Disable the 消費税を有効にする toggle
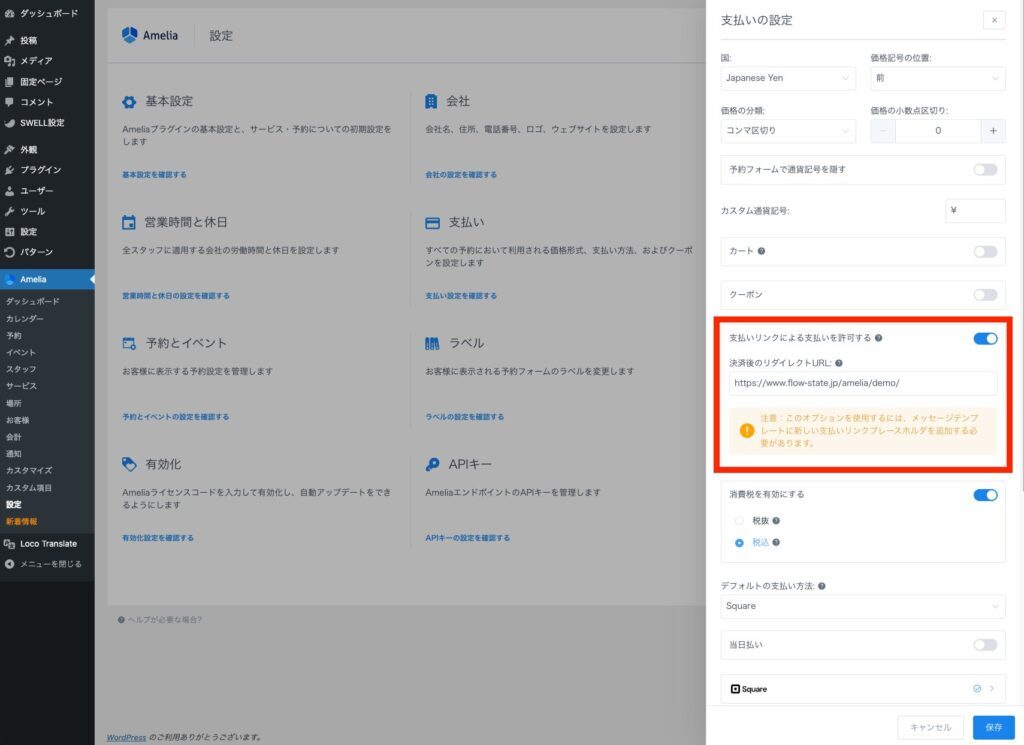The width and height of the screenshot is (1024, 745). pyautogui.click(x=985, y=494)
